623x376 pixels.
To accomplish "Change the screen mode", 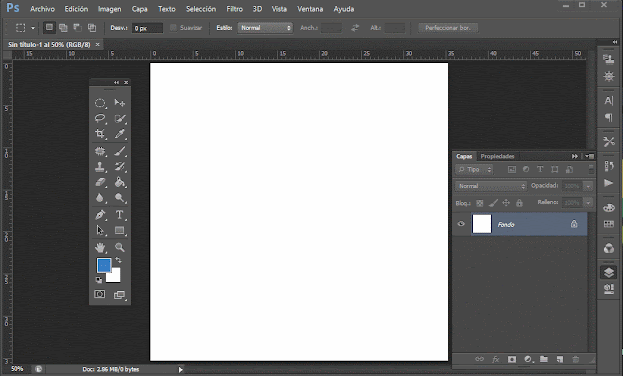I will [120, 295].
